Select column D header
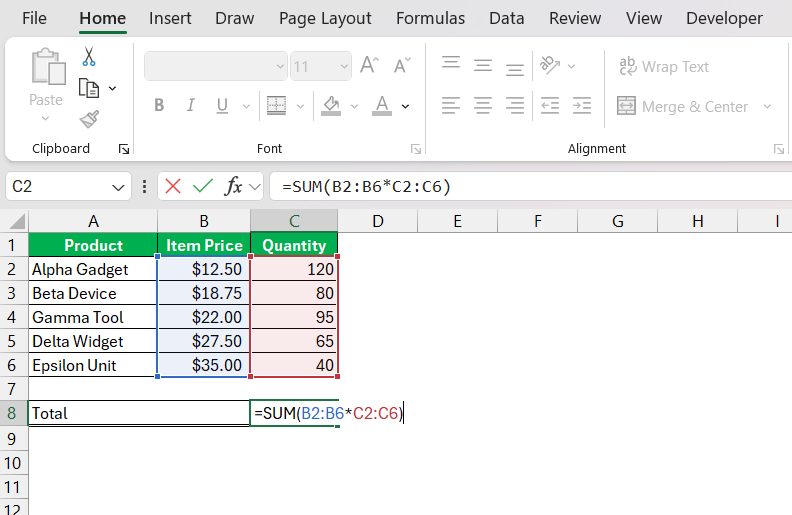 pos(378,221)
